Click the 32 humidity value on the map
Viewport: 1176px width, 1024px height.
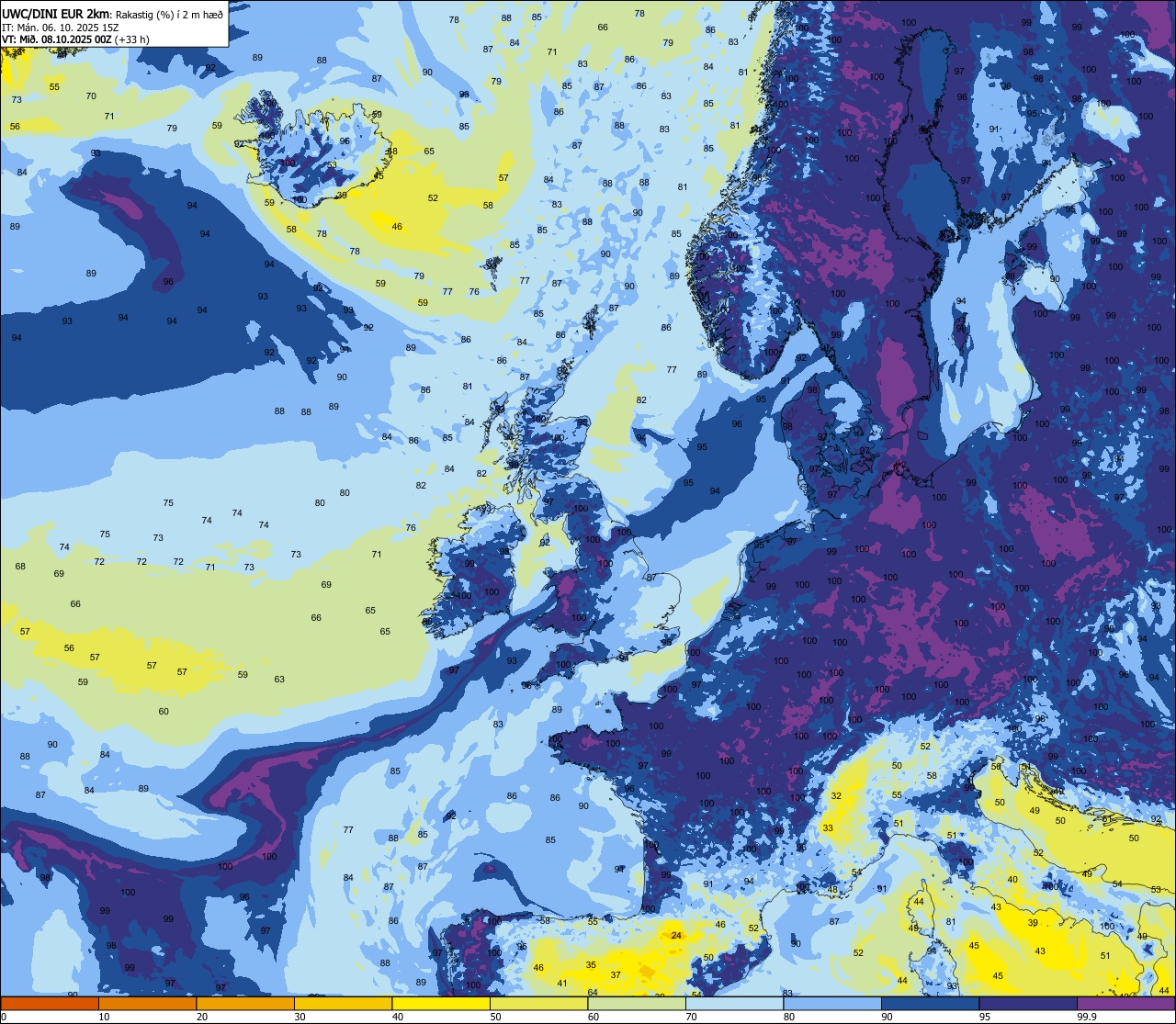836,796
